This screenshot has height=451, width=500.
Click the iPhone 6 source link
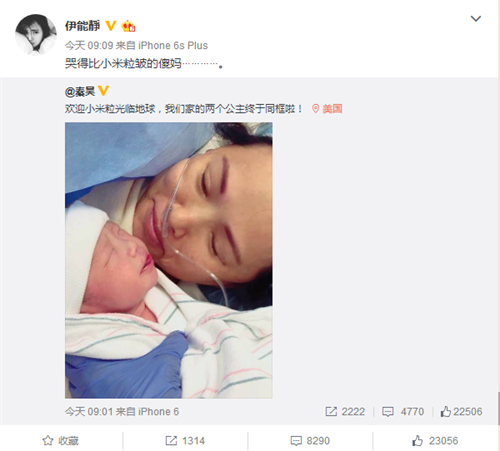(159, 412)
